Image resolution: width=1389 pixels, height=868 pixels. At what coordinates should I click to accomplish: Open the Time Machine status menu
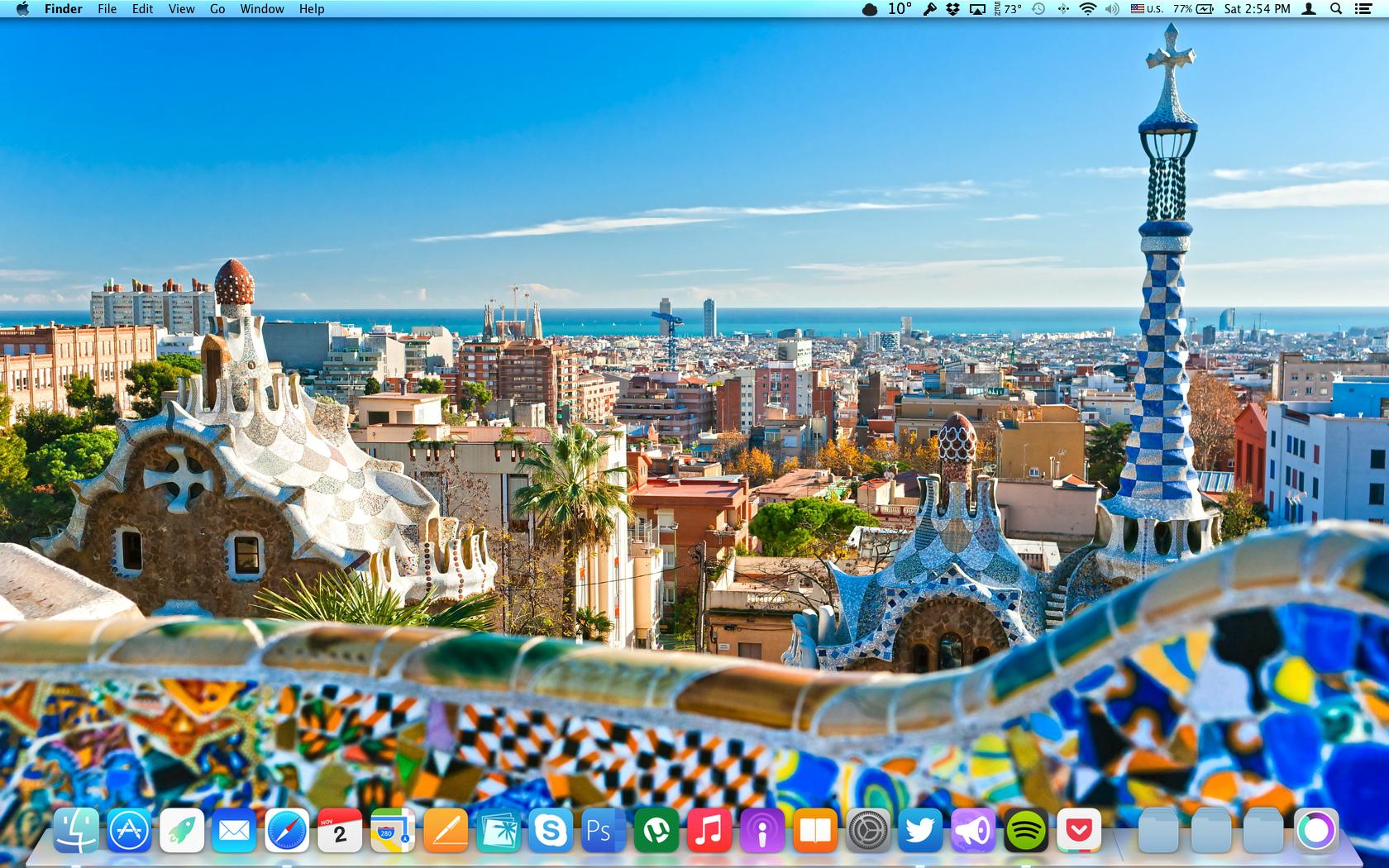tap(1039, 9)
